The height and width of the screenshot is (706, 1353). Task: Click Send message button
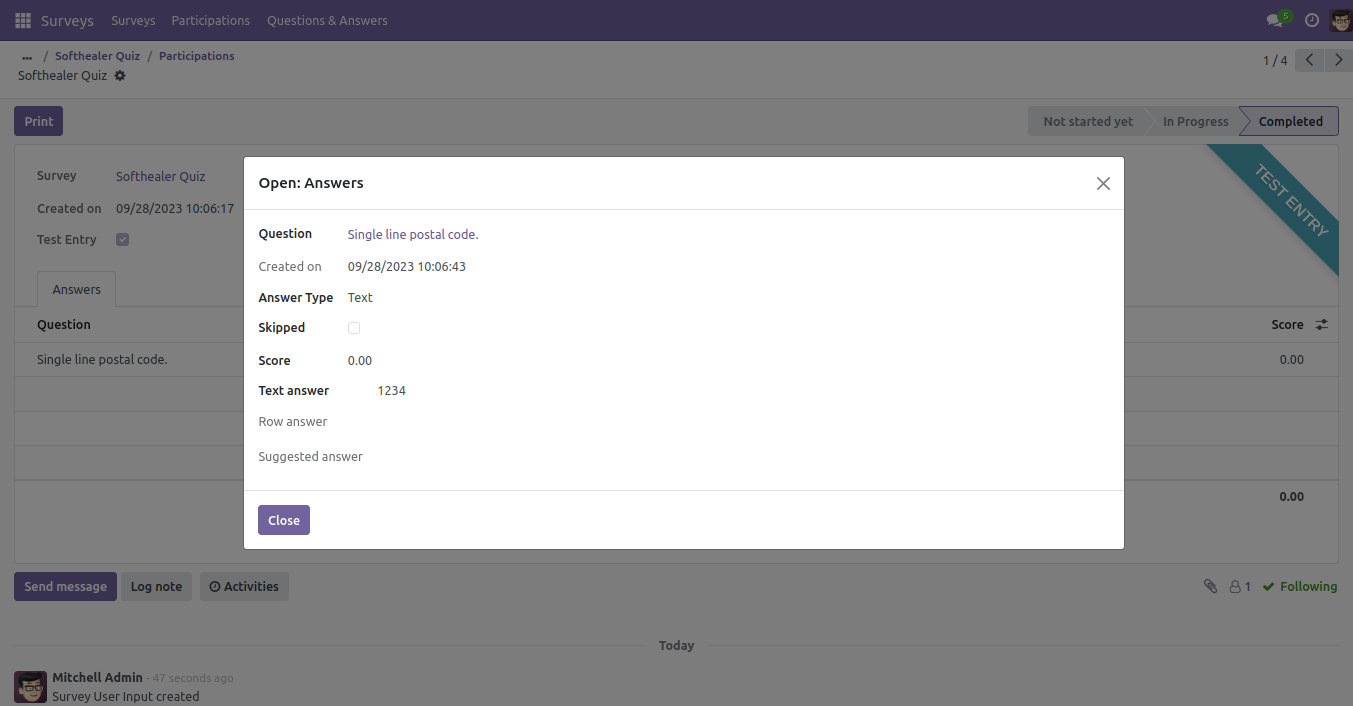coord(65,587)
